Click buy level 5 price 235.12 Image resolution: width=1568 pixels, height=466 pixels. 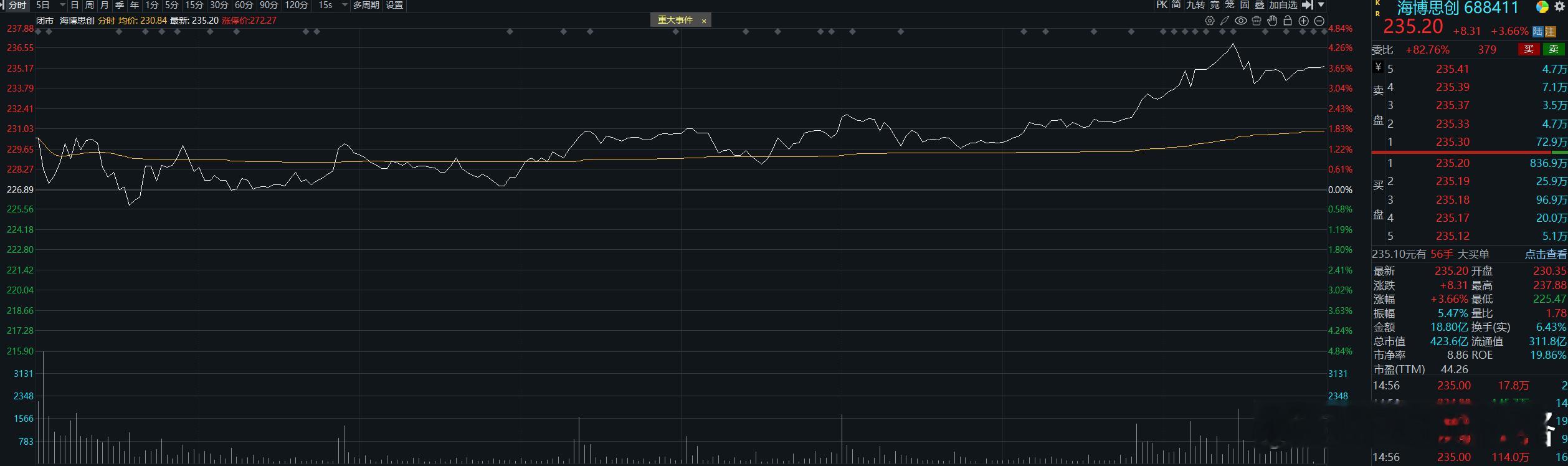click(1453, 236)
